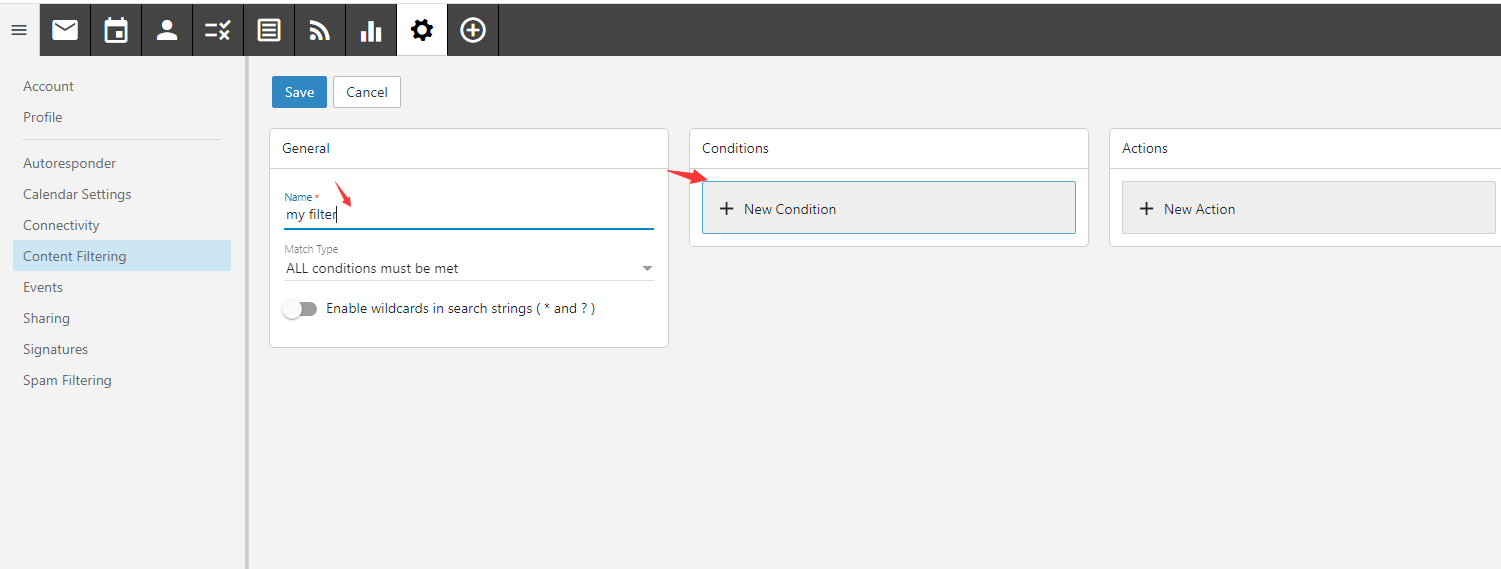This screenshot has height=569, width=1501.
Task: Expand the Match Type dropdown
Action: (468, 268)
